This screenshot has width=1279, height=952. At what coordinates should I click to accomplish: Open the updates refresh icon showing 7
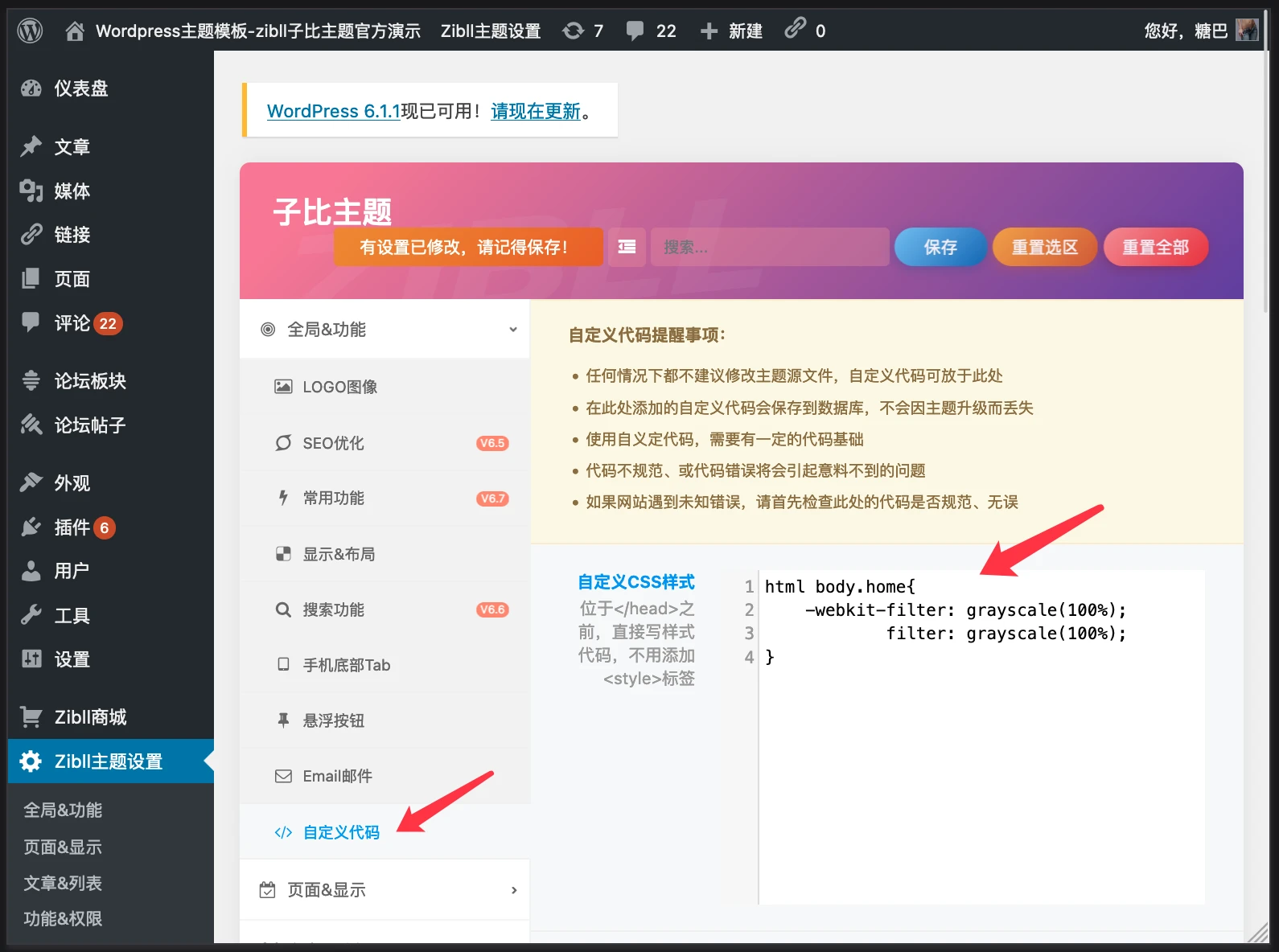click(574, 31)
